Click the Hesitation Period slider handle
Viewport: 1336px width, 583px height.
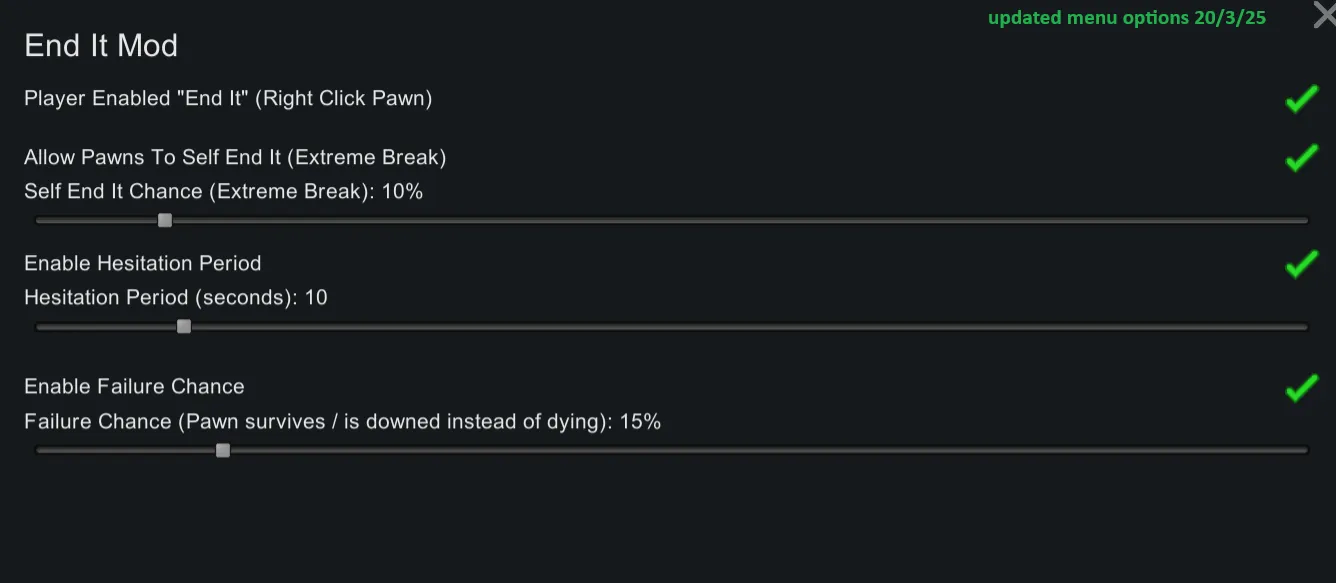pos(184,326)
